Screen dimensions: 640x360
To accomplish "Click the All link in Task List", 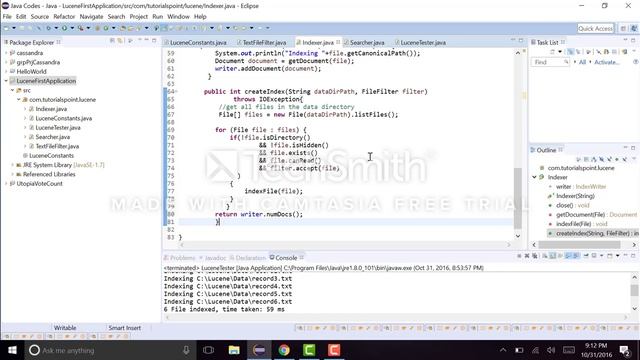I will pyautogui.click(x=582, y=62).
